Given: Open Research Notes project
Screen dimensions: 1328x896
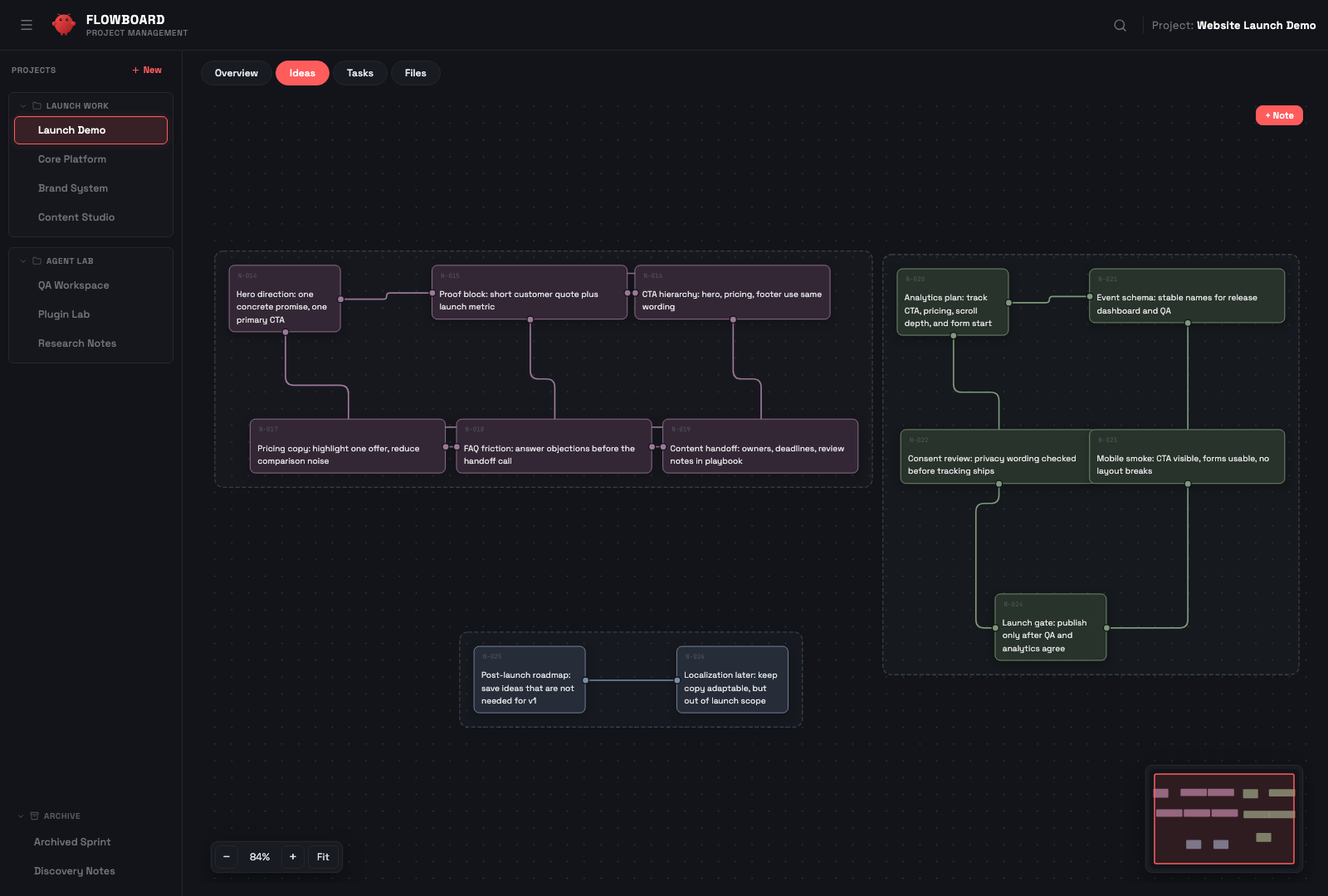Looking at the screenshot, I should click(x=90, y=343).
